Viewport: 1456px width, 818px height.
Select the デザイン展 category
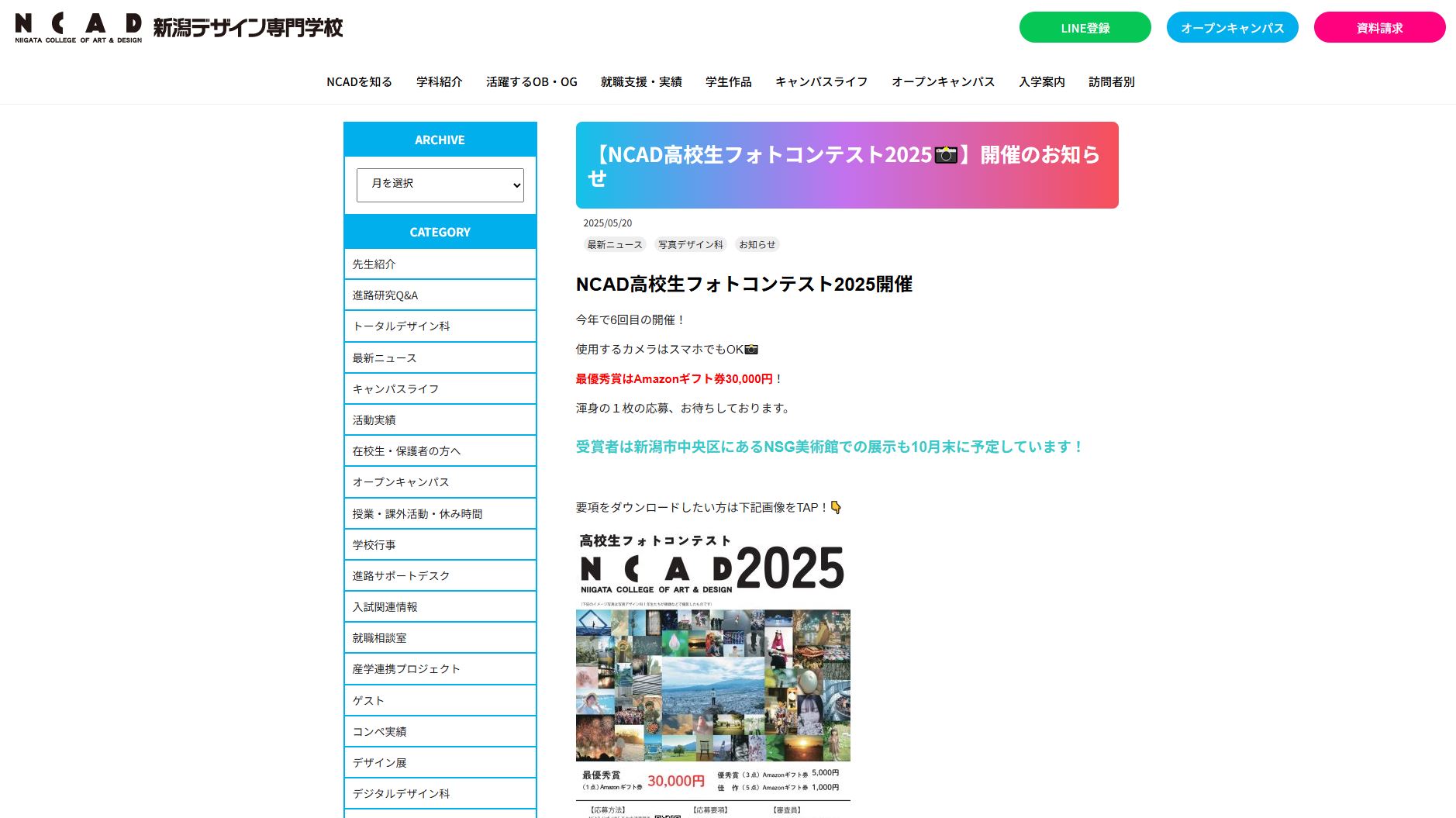(440, 763)
